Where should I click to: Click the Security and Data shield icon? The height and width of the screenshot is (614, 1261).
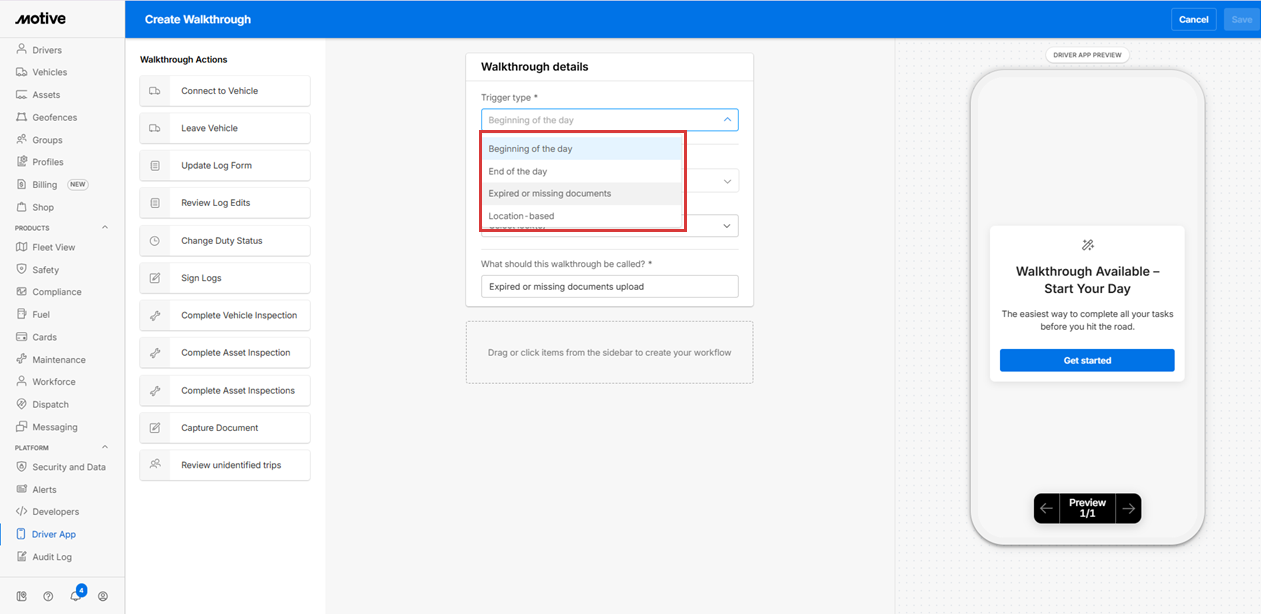point(22,467)
